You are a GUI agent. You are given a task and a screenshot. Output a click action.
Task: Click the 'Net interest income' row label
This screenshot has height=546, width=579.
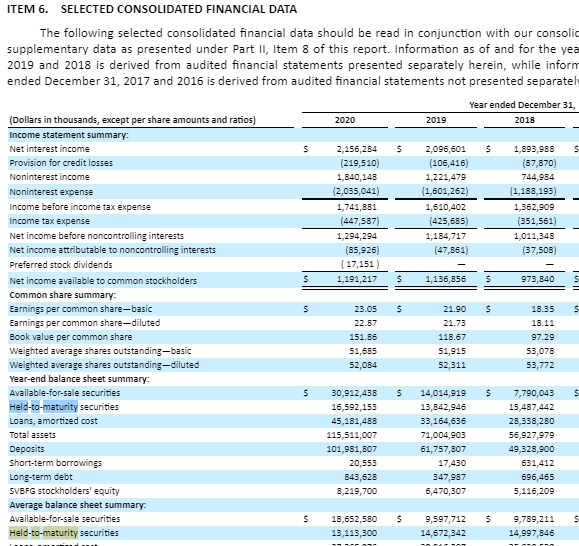pyautogui.click(x=49, y=149)
